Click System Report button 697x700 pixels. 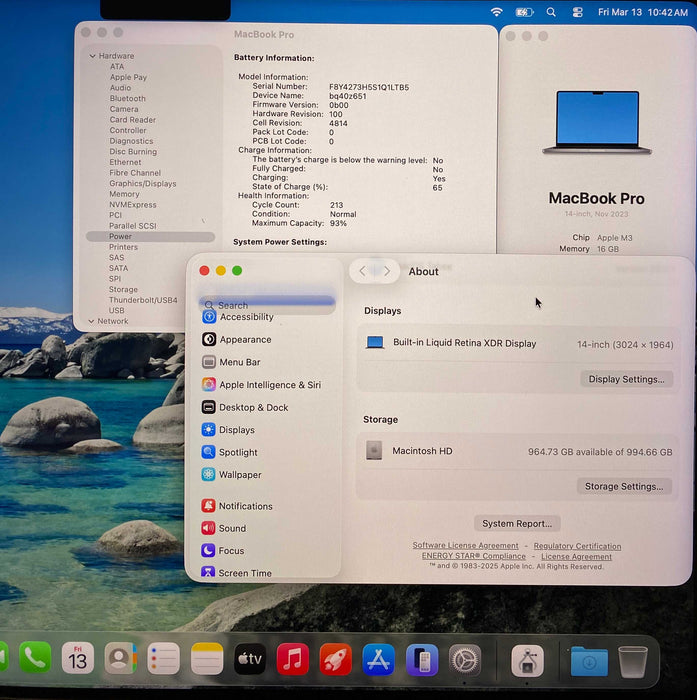[517, 523]
